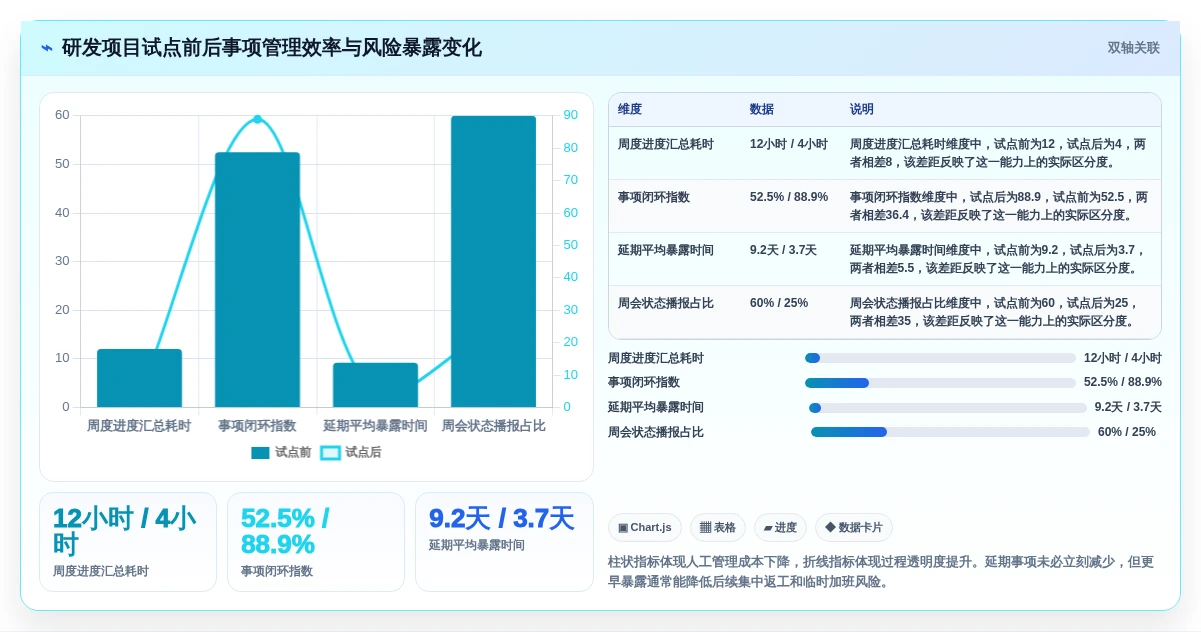
Task: Click the 说明 column header
Action: (862, 110)
